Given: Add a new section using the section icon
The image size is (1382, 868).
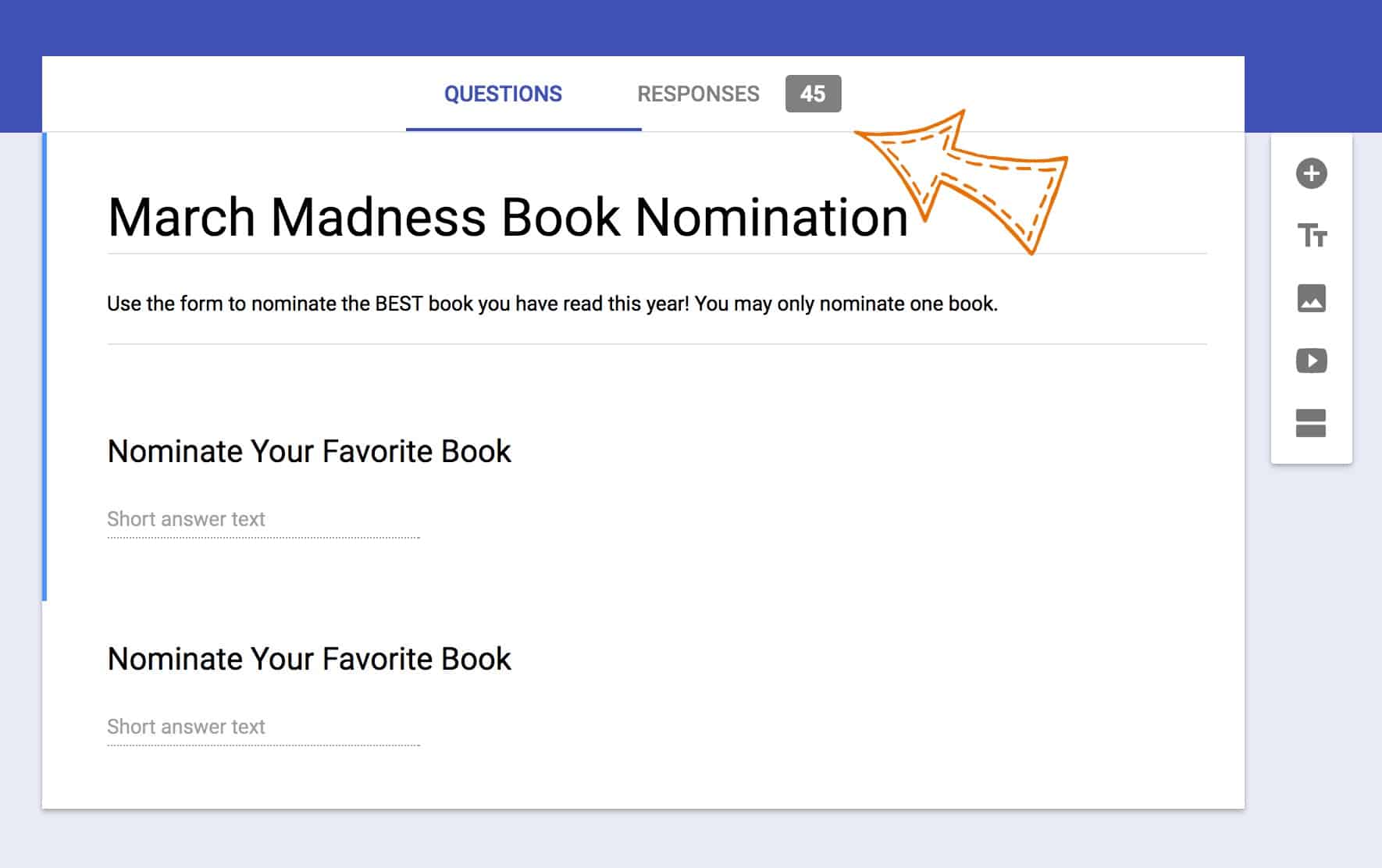Looking at the screenshot, I should [x=1311, y=423].
